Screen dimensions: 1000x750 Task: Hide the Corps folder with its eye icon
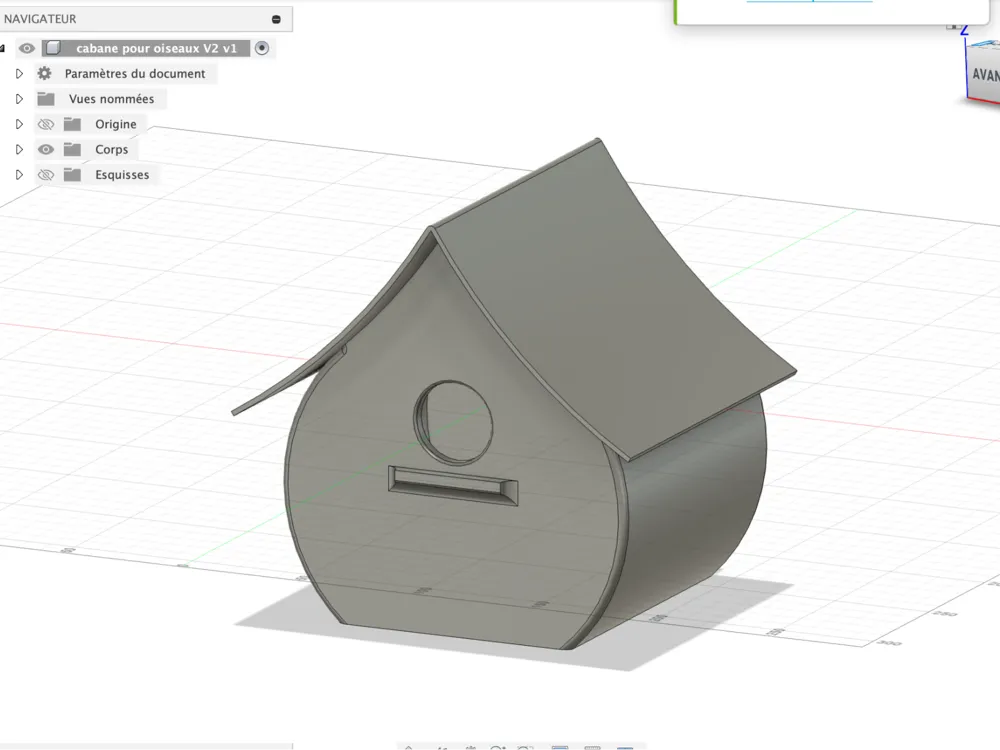(46, 149)
